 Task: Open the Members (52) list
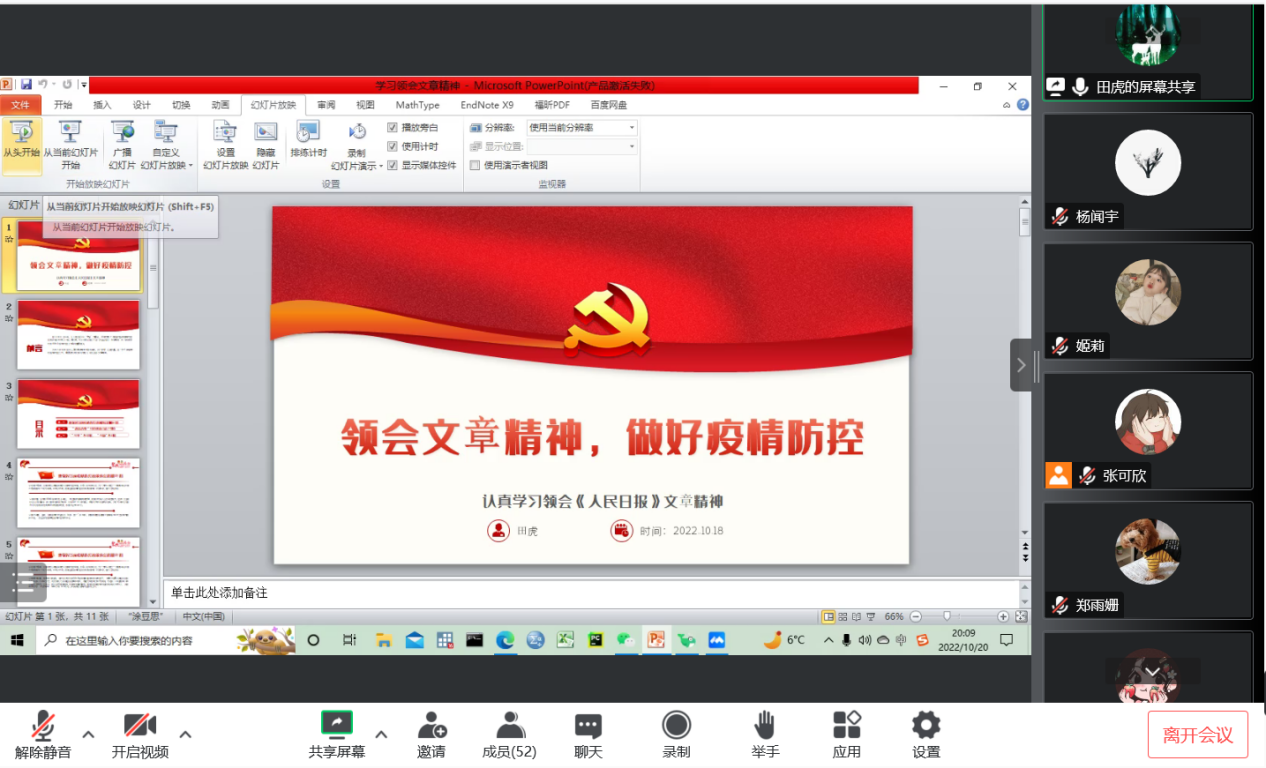(510, 724)
